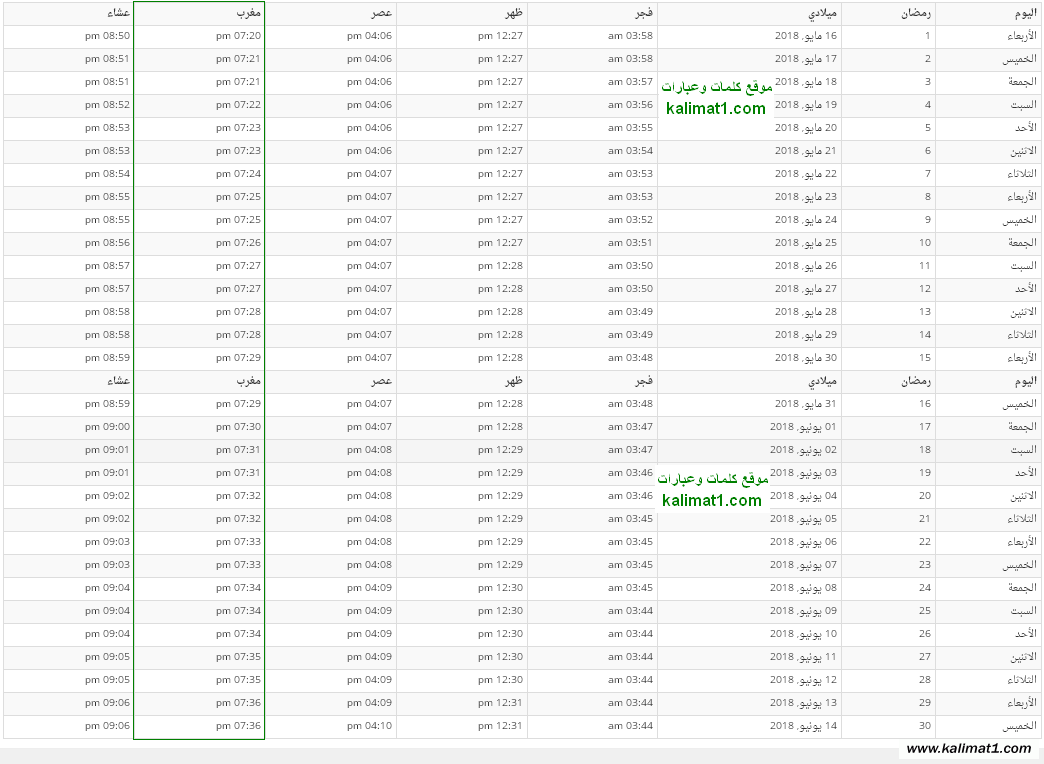The image size is (1044, 764).
Task: Select the date cell 16 مايو 2018
Action: click(x=805, y=36)
